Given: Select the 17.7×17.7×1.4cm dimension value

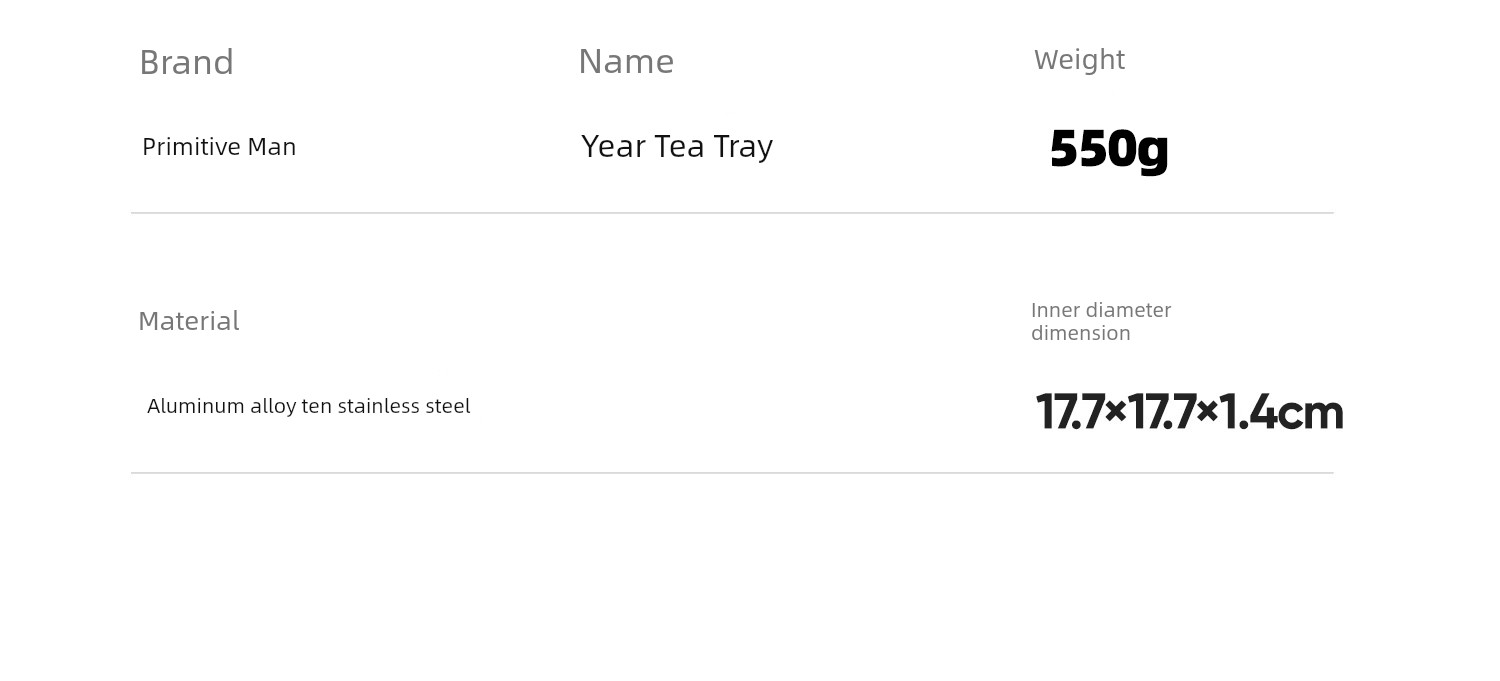Looking at the screenshot, I should [1189, 412].
